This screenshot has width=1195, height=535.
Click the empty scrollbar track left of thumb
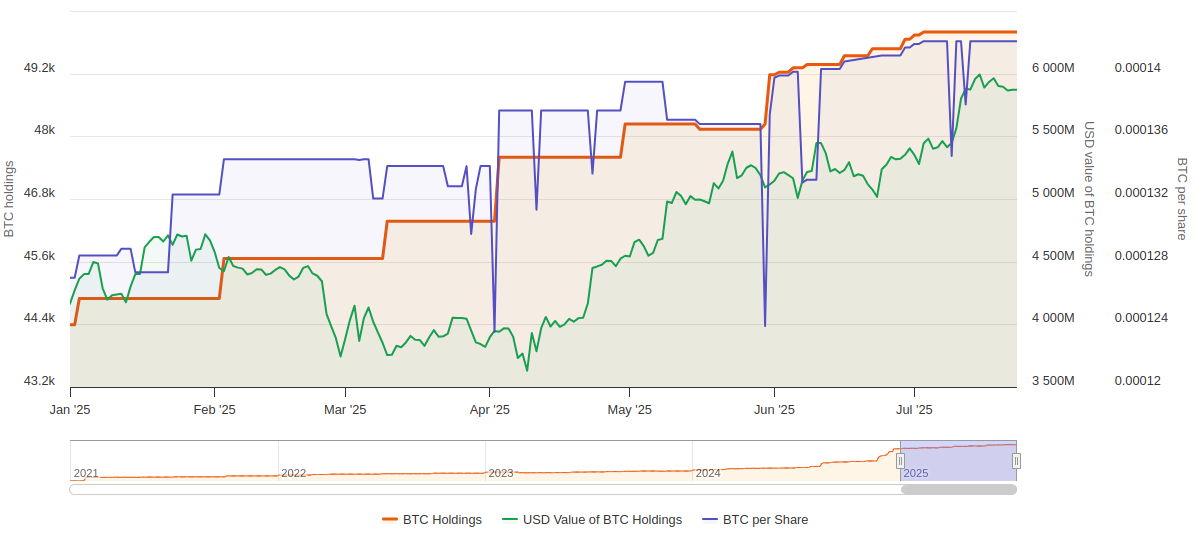(480, 490)
